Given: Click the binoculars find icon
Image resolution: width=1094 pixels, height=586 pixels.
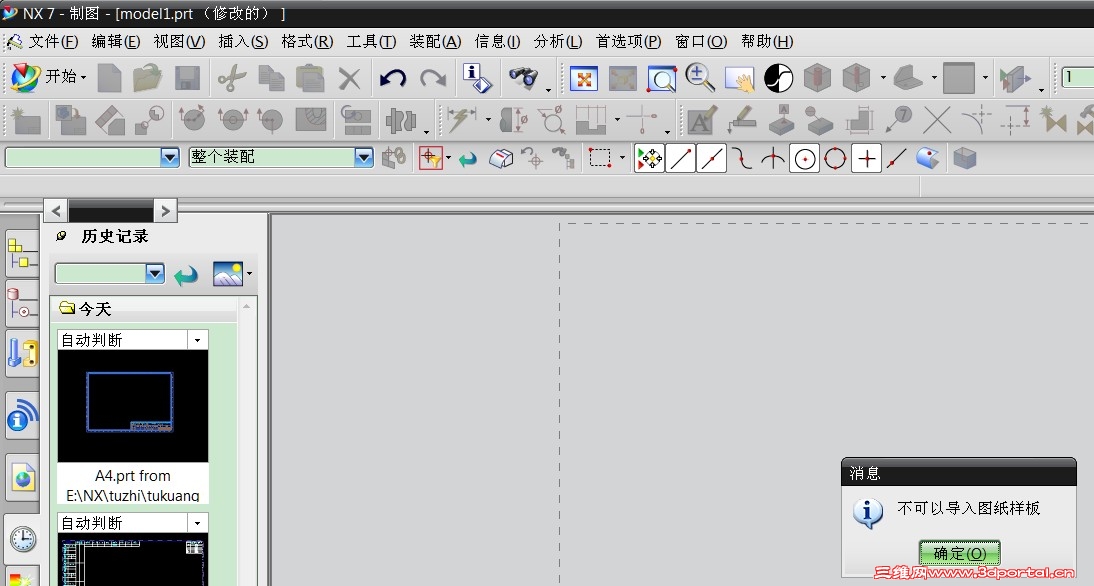Looking at the screenshot, I should coord(523,77).
